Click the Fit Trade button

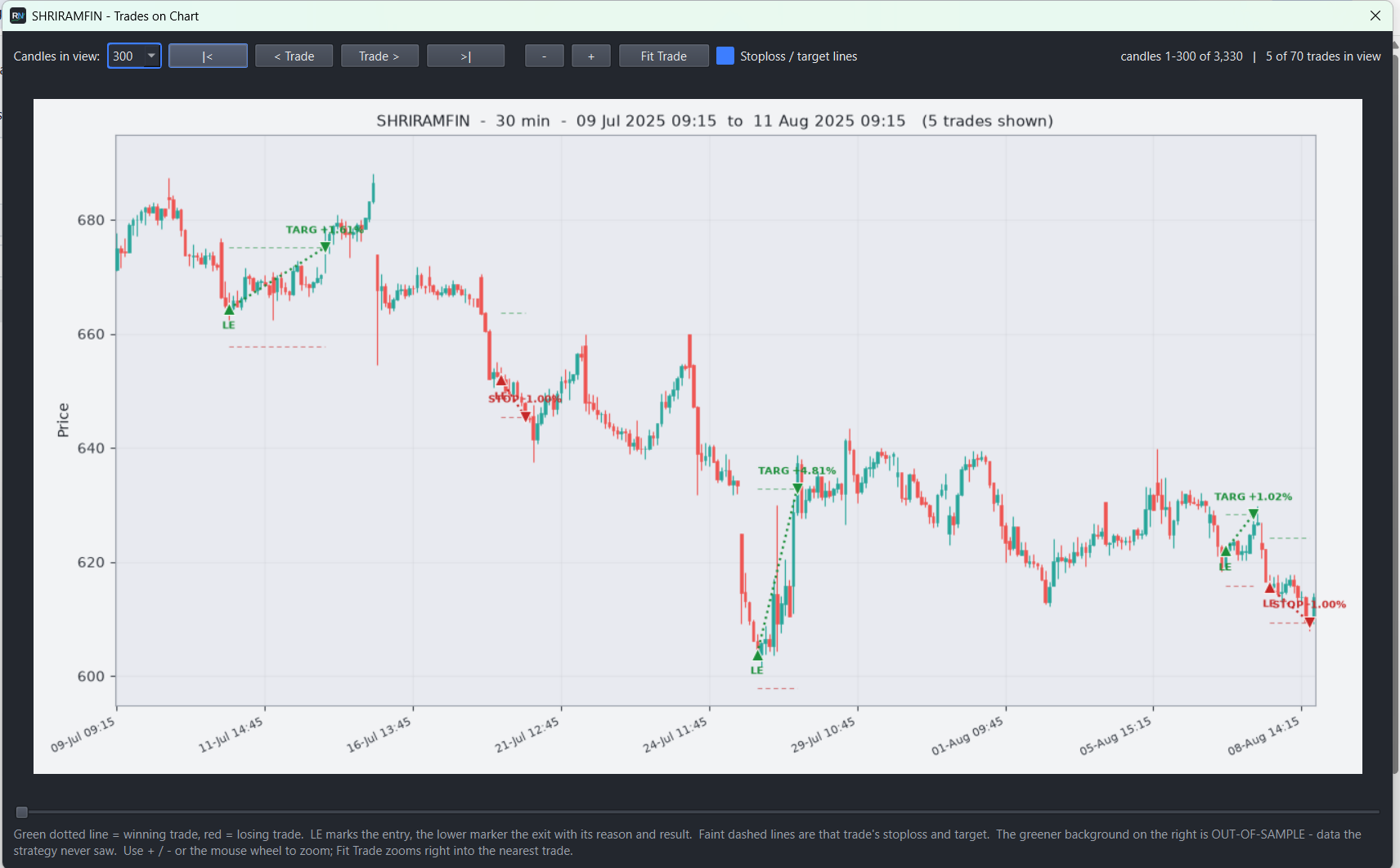[x=663, y=56]
